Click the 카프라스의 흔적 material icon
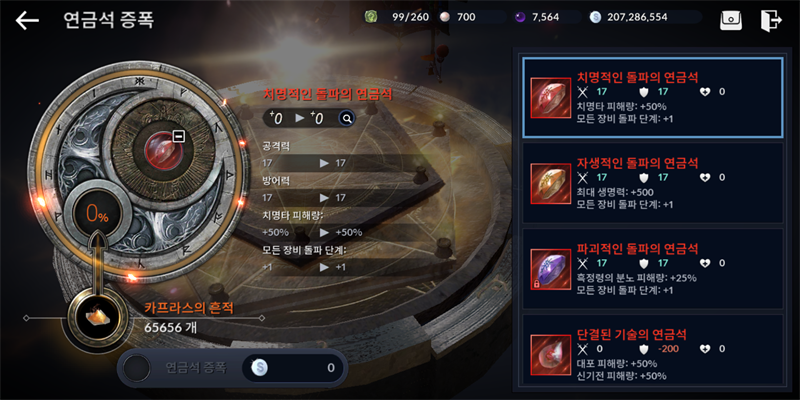The height and width of the screenshot is (400, 800). [93, 317]
